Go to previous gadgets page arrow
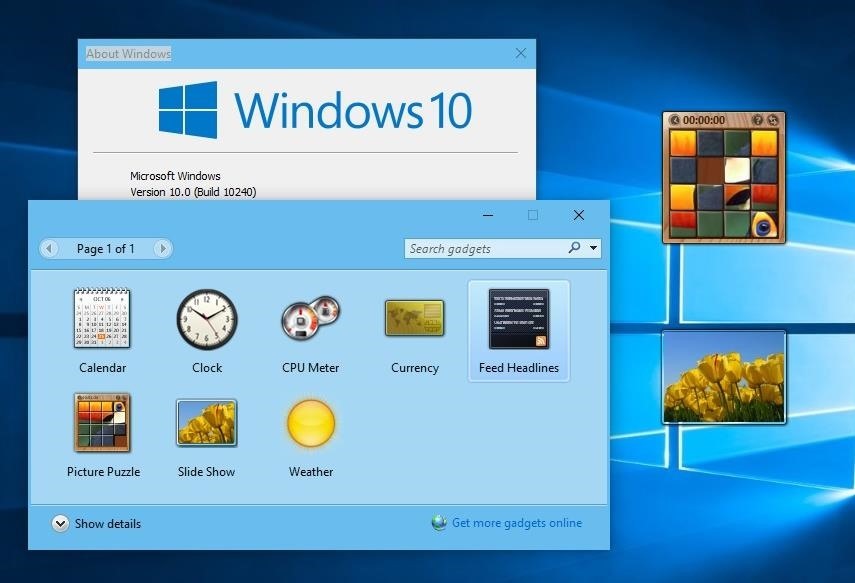 (49, 249)
